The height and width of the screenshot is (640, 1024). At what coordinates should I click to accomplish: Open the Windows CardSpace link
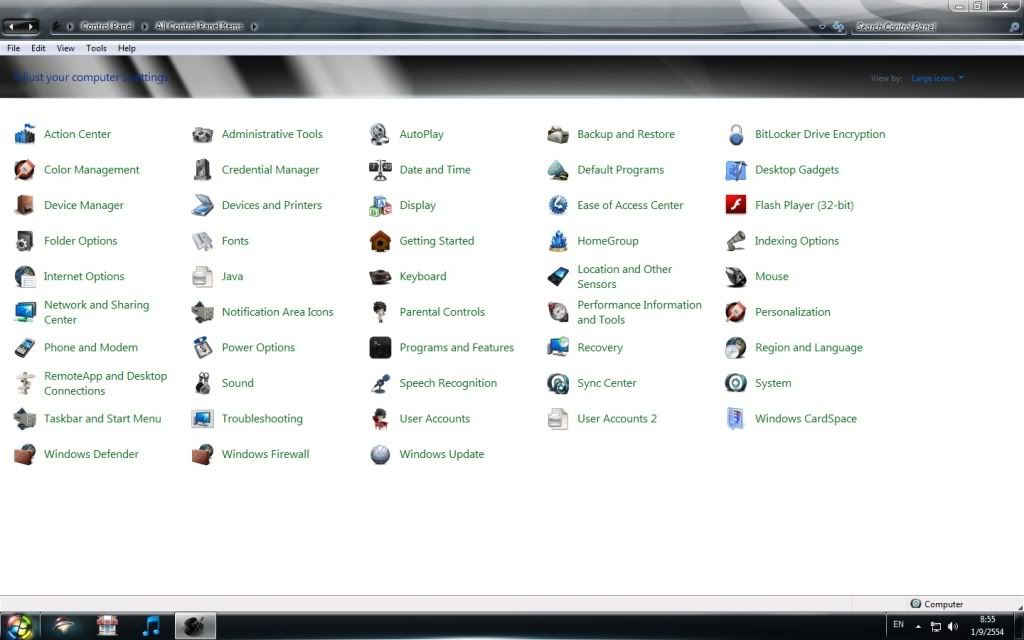click(806, 419)
